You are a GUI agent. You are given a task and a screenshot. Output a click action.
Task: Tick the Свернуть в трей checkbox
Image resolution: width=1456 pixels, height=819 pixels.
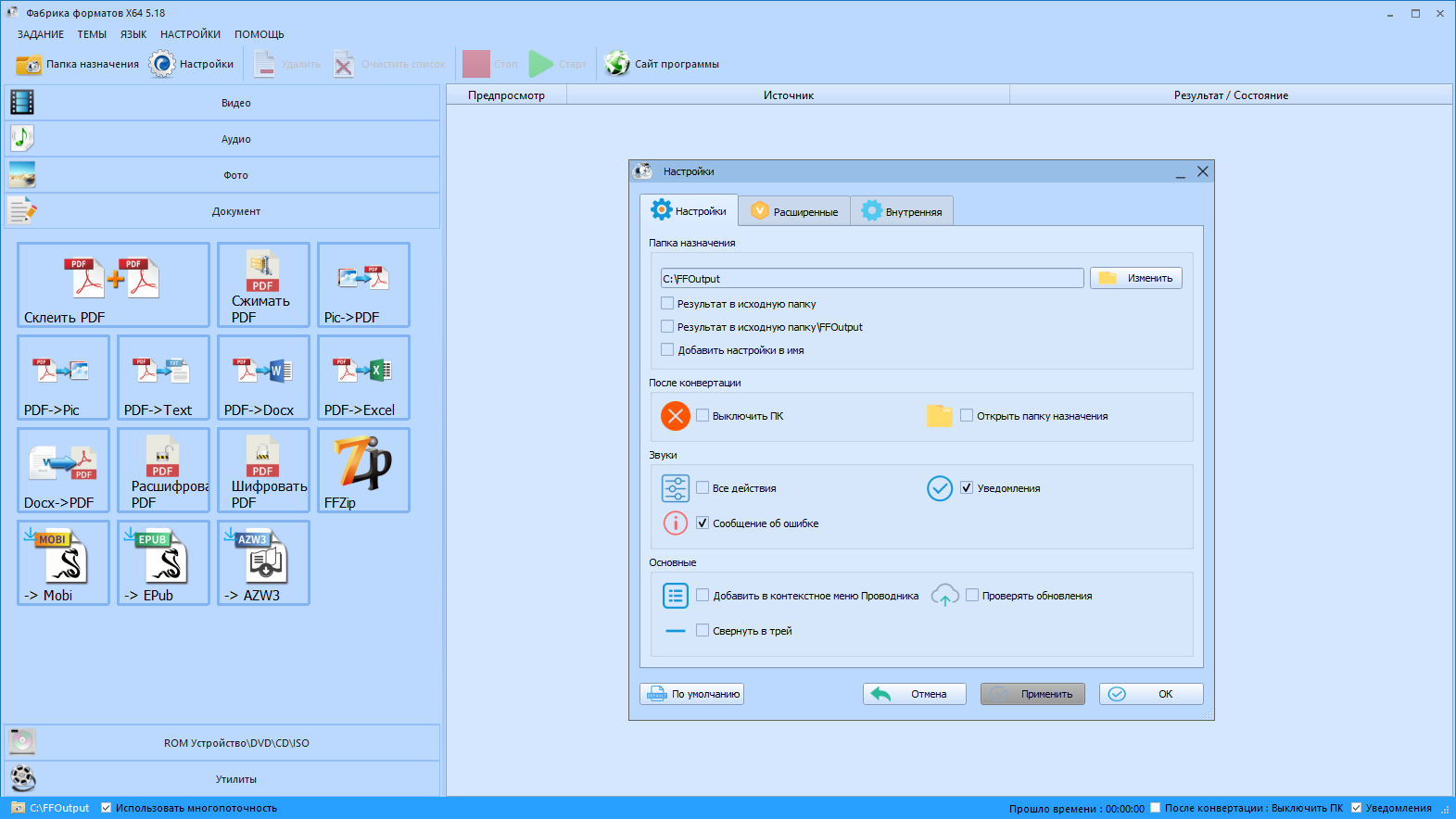(703, 631)
